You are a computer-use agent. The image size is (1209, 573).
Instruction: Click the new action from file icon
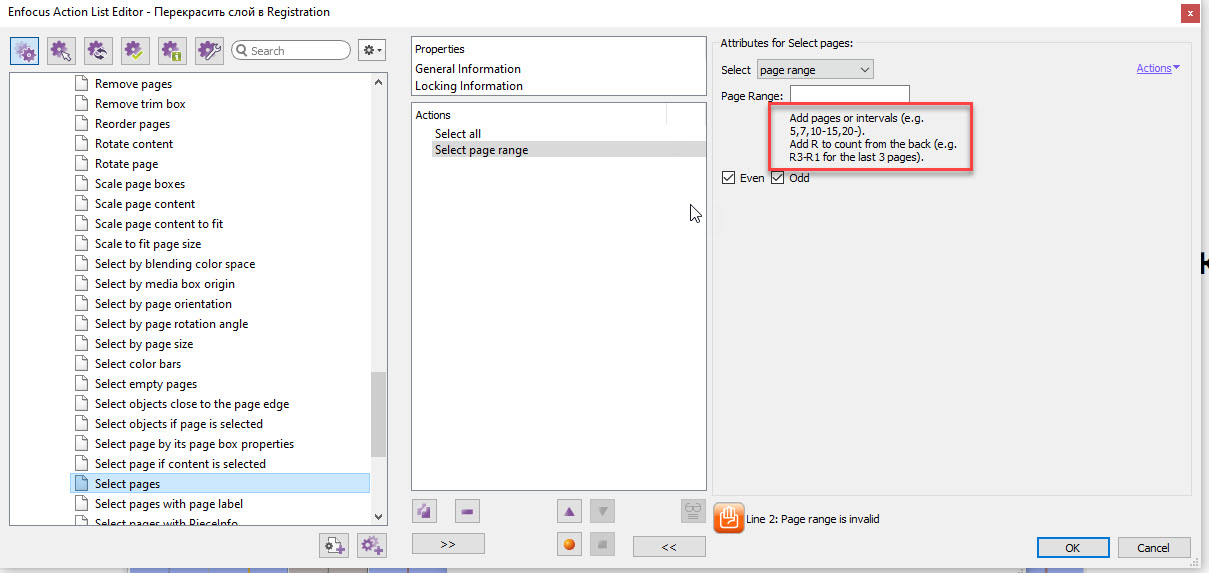click(334, 545)
